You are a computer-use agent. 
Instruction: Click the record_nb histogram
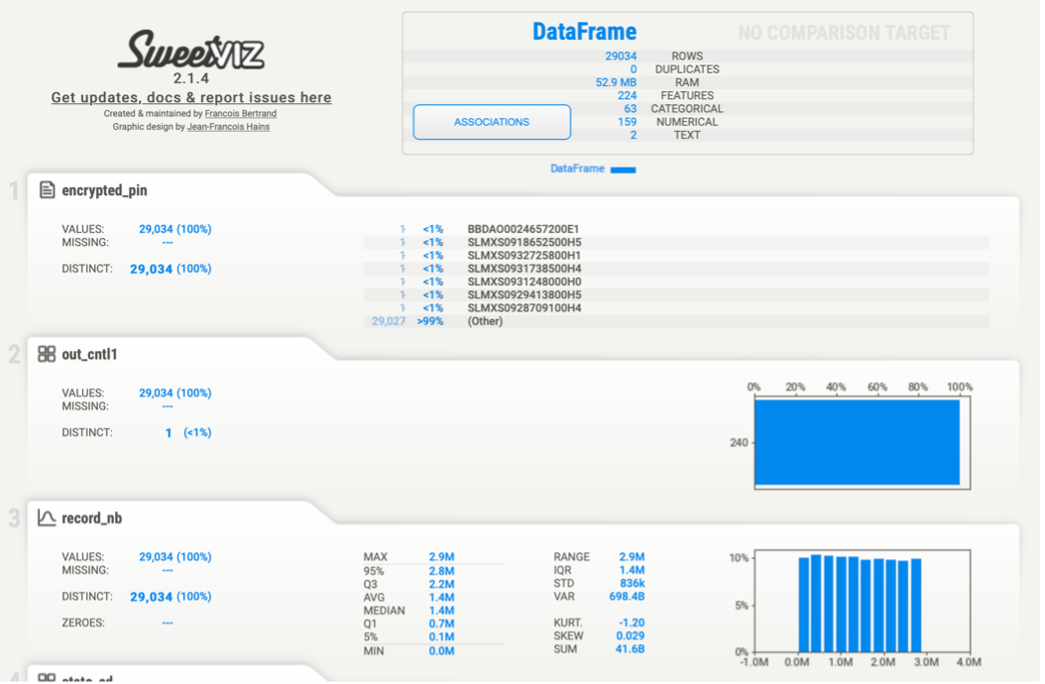[860, 604]
